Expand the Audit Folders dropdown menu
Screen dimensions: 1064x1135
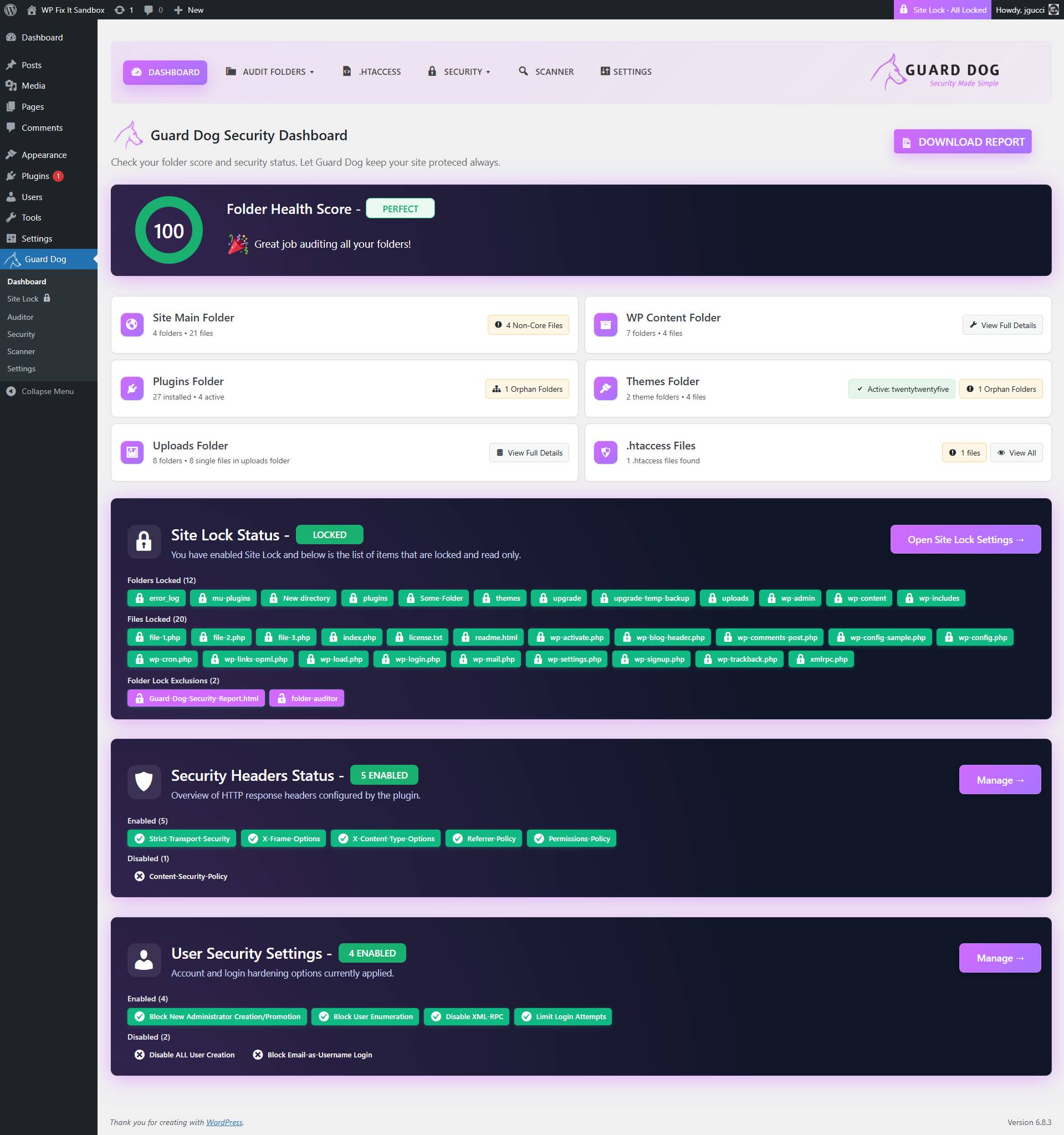pyautogui.click(x=270, y=72)
